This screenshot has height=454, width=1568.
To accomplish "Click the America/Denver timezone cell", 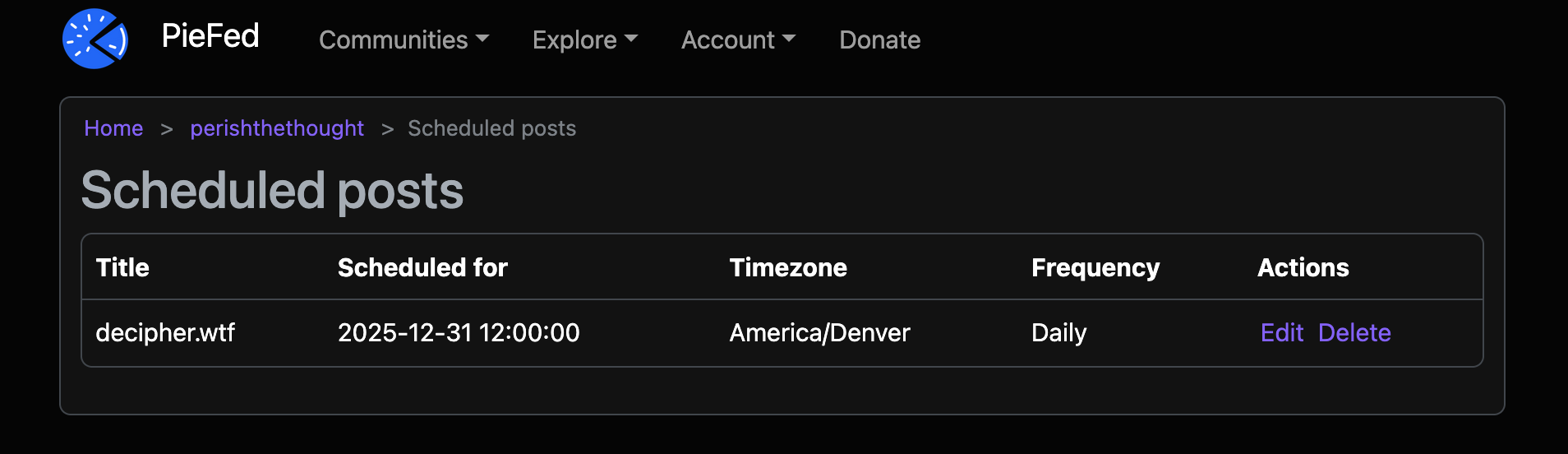I will click(819, 332).
